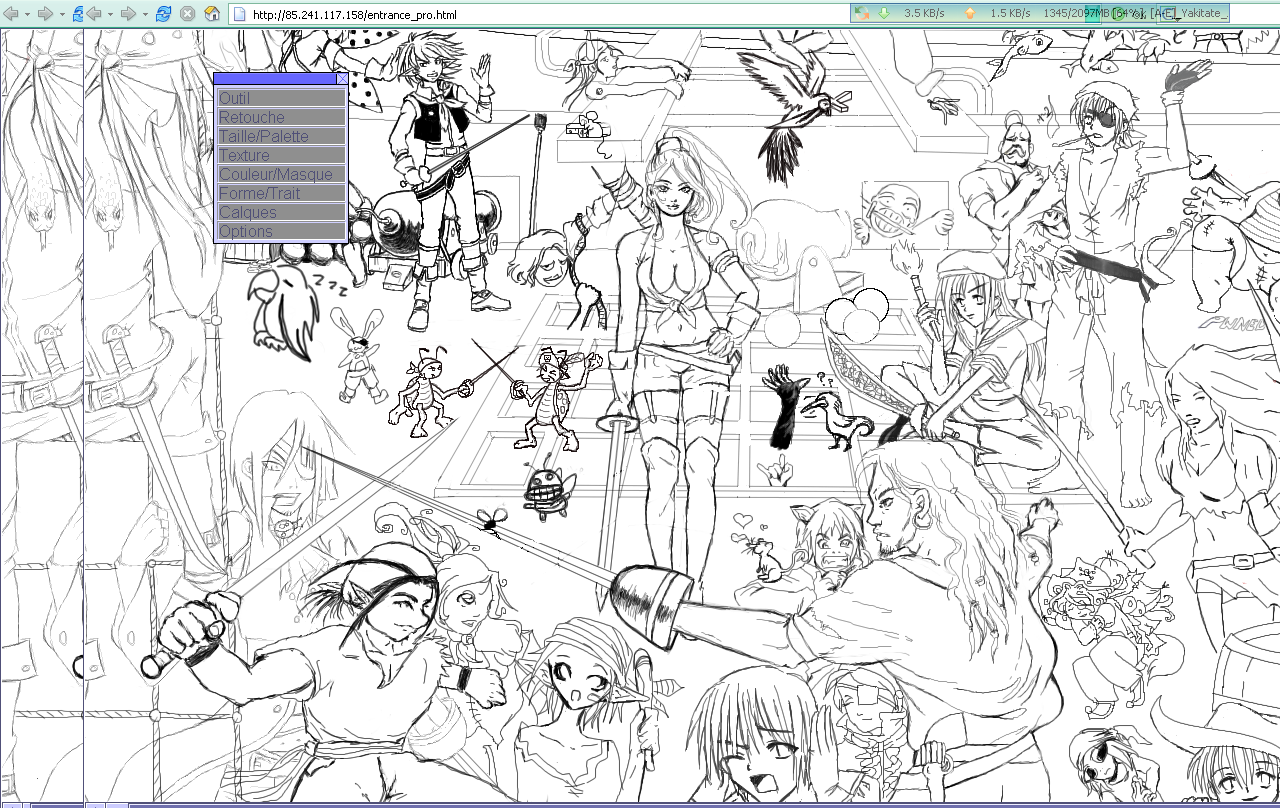Viewport: 1287px width, 808px height.
Task: Click the Stop loading icon
Action: click(187, 14)
